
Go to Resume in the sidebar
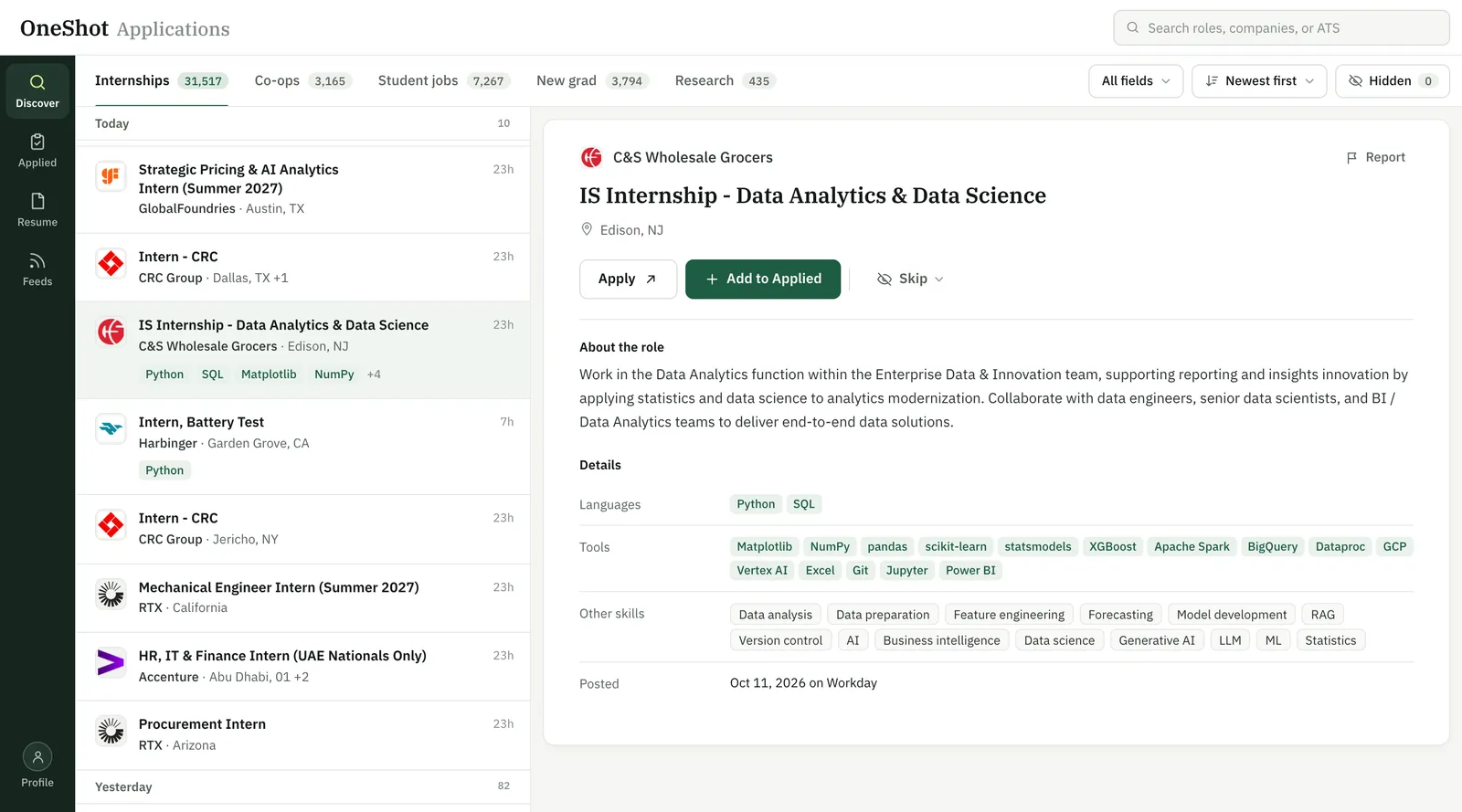click(37, 210)
